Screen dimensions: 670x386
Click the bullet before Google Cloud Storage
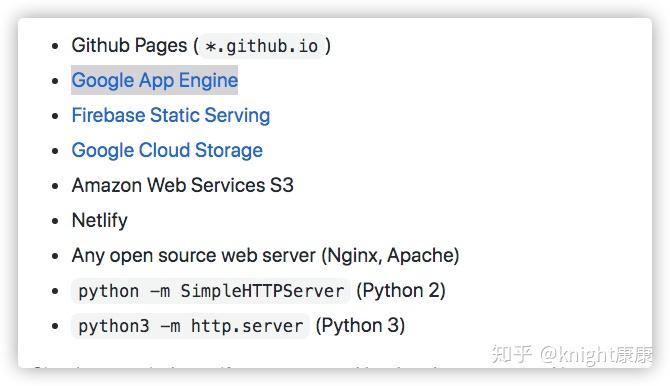pyautogui.click(x=55, y=151)
